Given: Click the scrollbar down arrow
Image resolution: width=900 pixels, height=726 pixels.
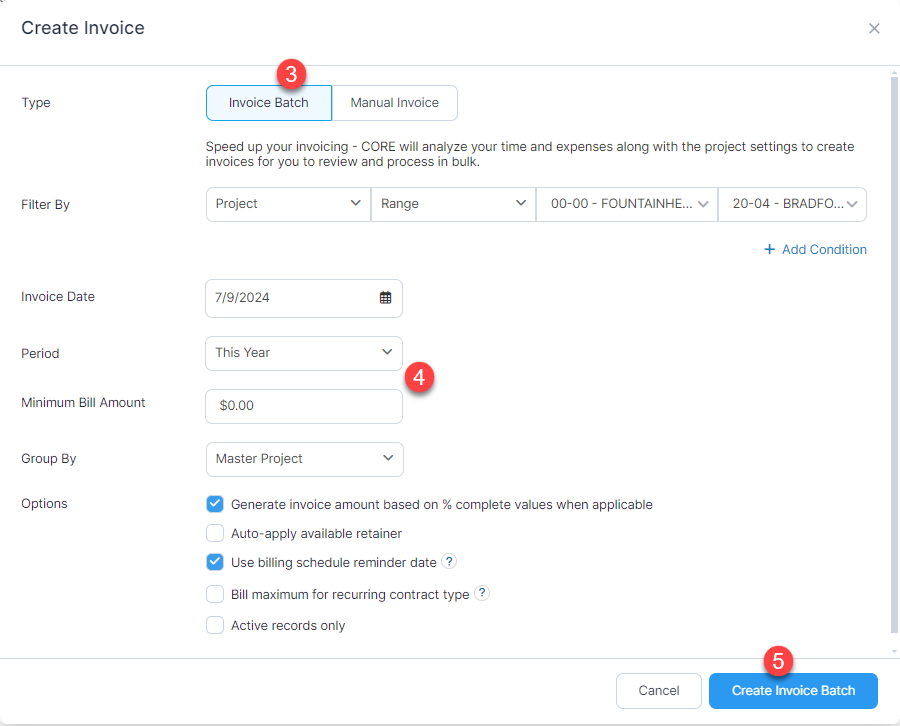Looking at the screenshot, I should click(x=894, y=651).
